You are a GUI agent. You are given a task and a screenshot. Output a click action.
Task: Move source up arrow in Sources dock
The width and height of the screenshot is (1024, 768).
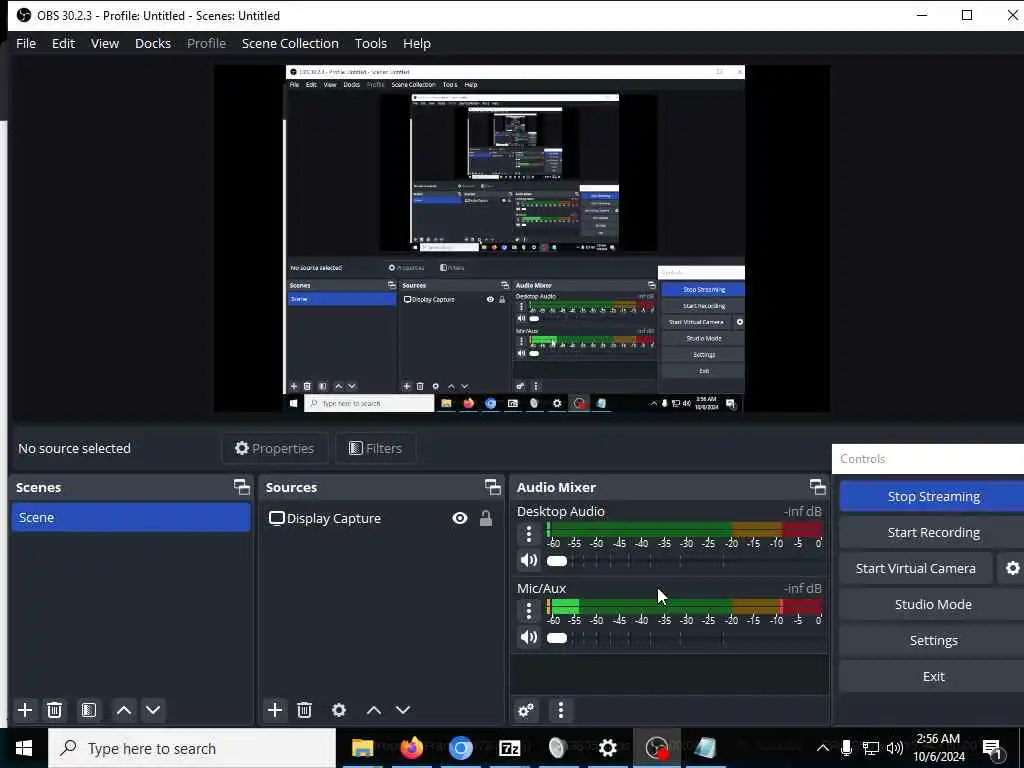coord(374,710)
